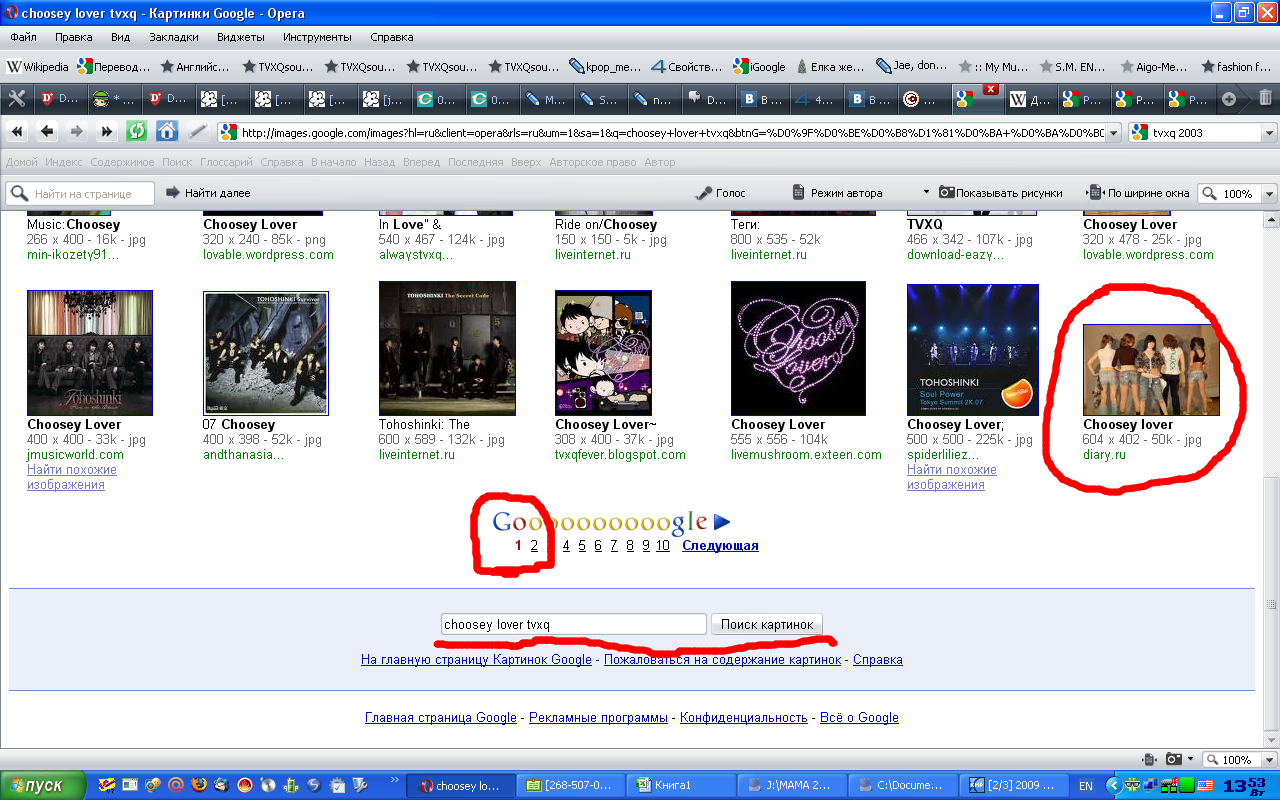Reload the page with green refresh icon
Viewport: 1280px width, 800px height.
click(137, 132)
